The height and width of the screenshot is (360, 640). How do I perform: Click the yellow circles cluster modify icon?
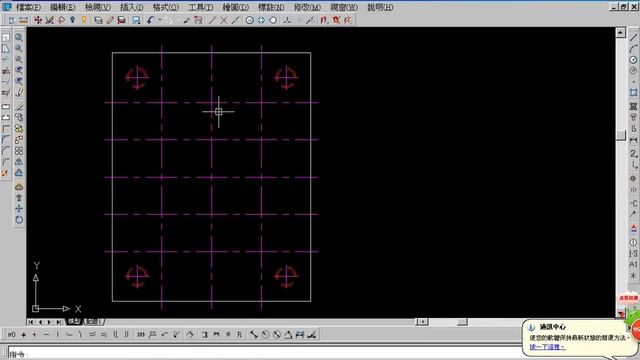pos(19,129)
